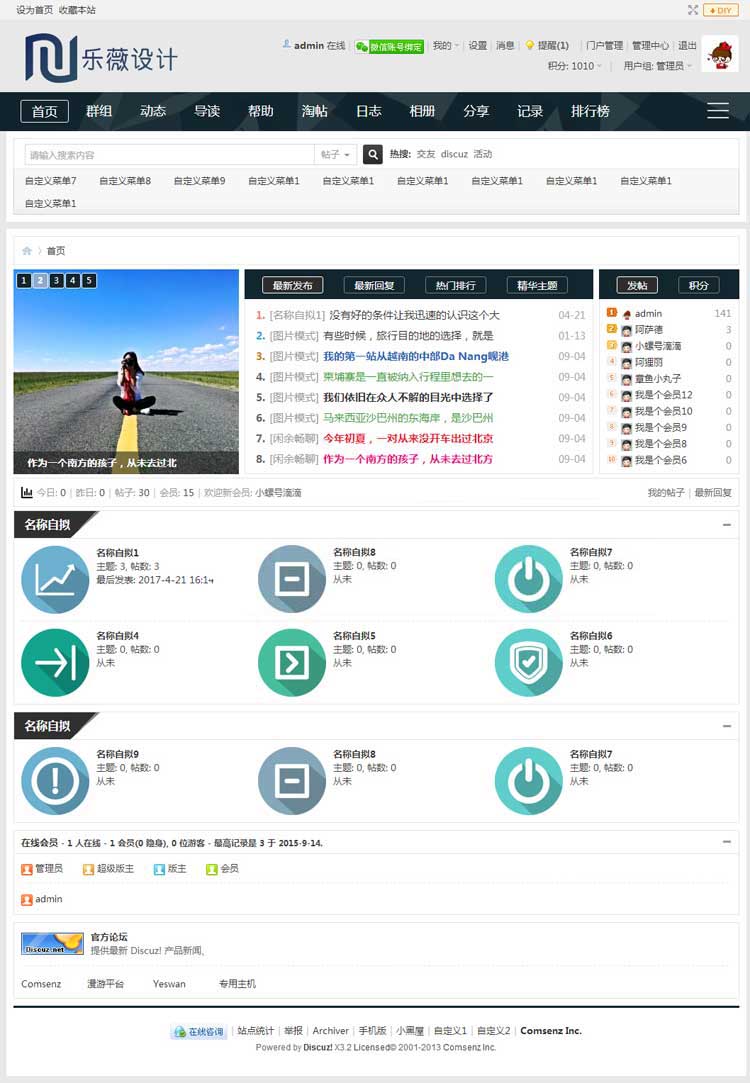Click the slideshow photo of girl on road
The height and width of the screenshot is (1083, 750).
coord(126,372)
